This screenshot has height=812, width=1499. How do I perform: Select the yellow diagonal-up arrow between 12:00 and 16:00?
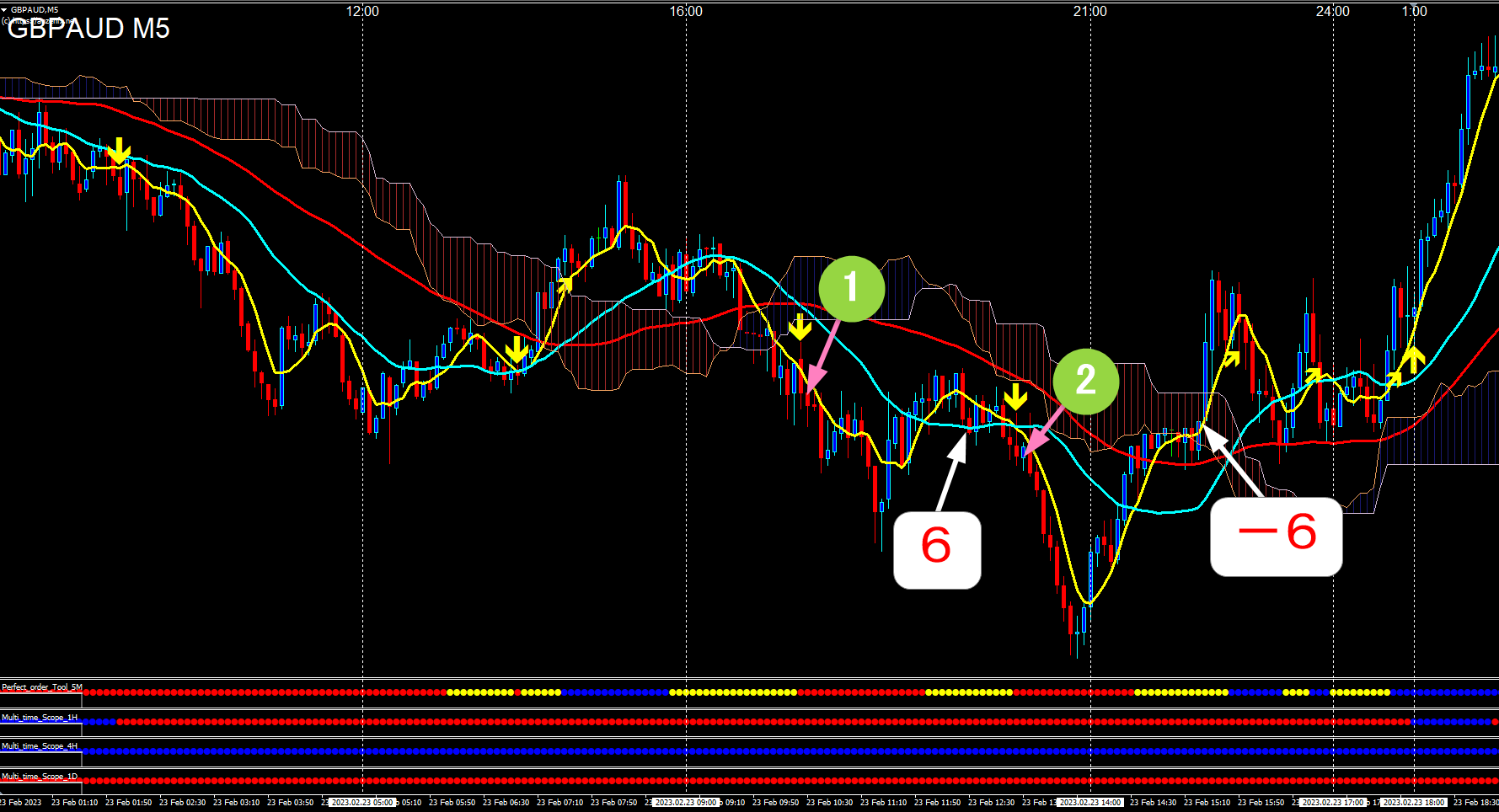[x=565, y=284]
